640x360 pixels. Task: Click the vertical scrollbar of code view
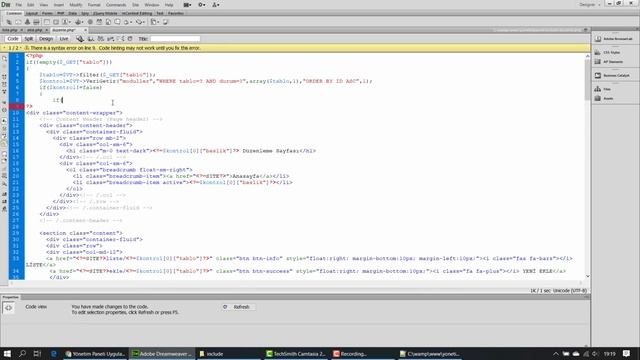[x=587, y=166]
